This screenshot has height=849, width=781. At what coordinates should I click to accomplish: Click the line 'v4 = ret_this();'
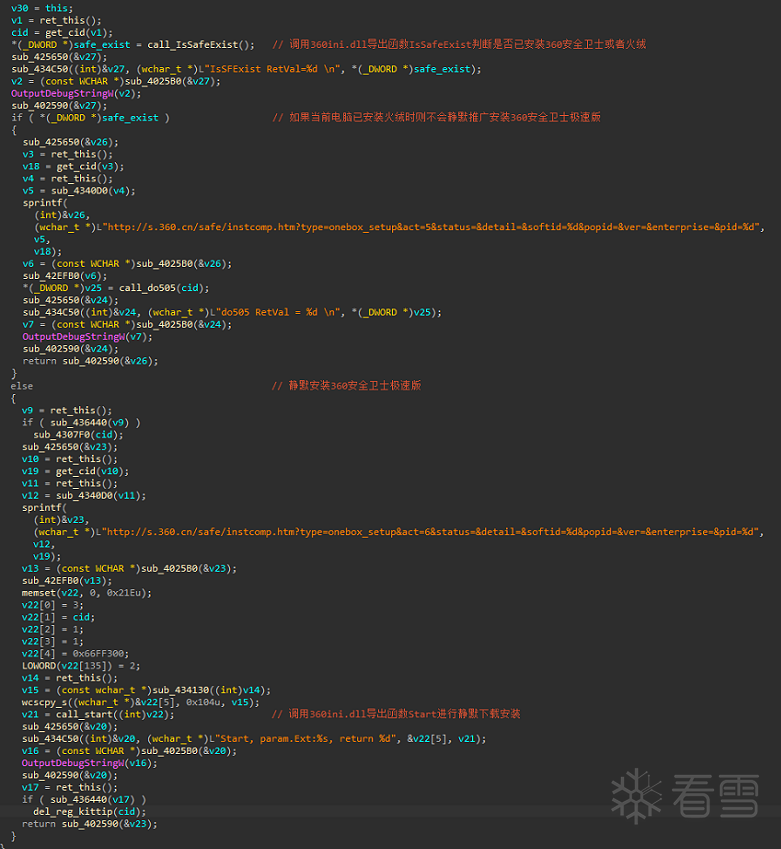tap(68, 179)
